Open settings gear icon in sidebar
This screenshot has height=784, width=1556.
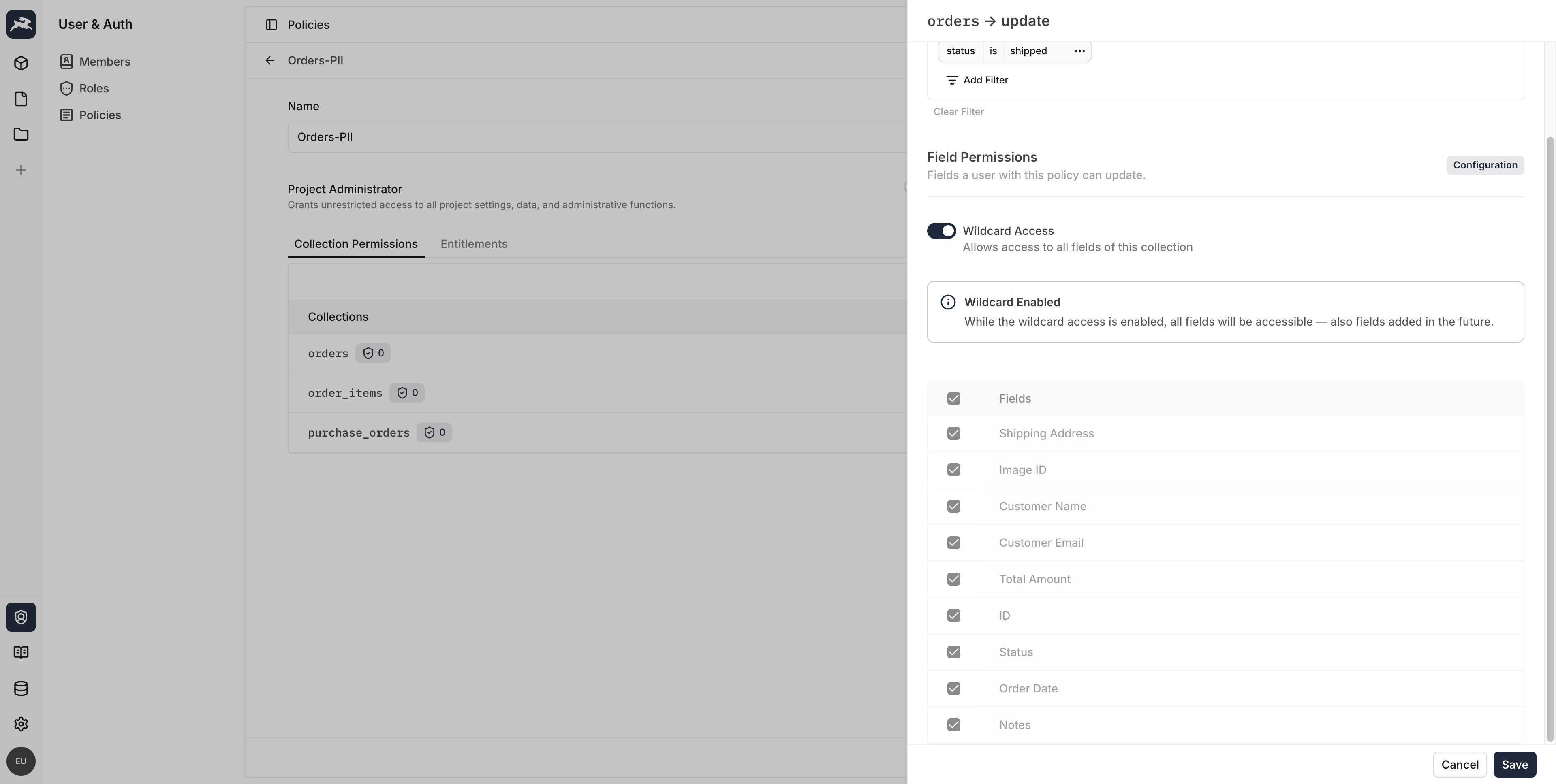point(21,724)
